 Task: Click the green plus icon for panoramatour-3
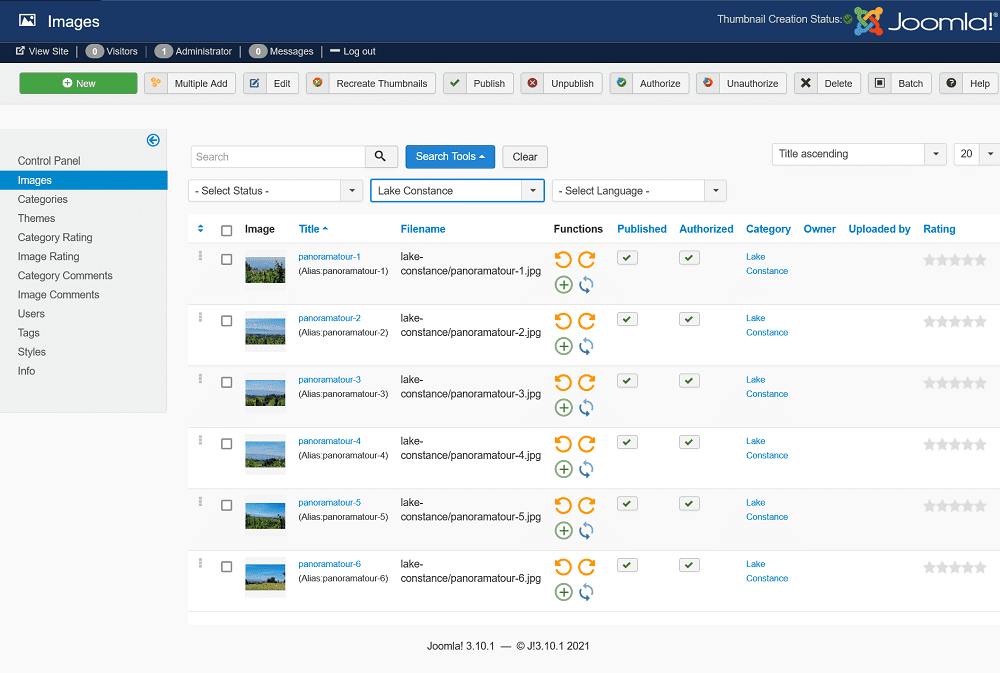[563, 408]
